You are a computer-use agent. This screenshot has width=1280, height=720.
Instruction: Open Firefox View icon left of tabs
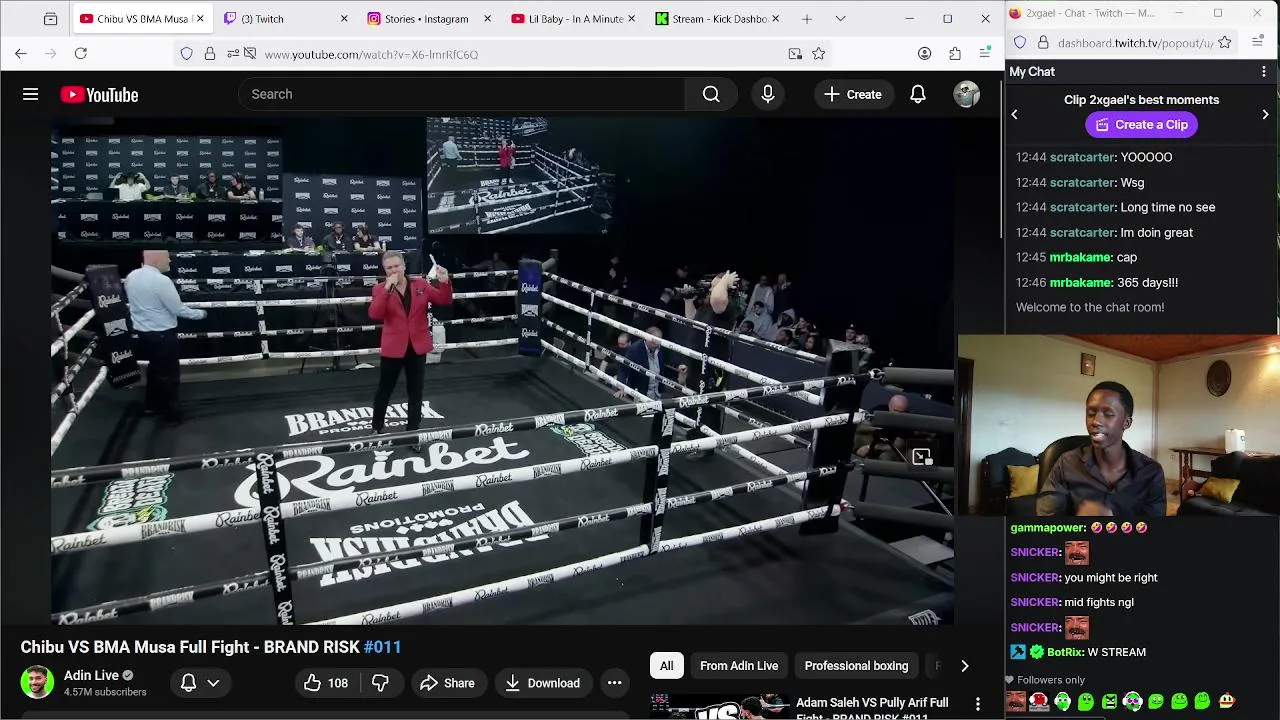click(x=50, y=18)
